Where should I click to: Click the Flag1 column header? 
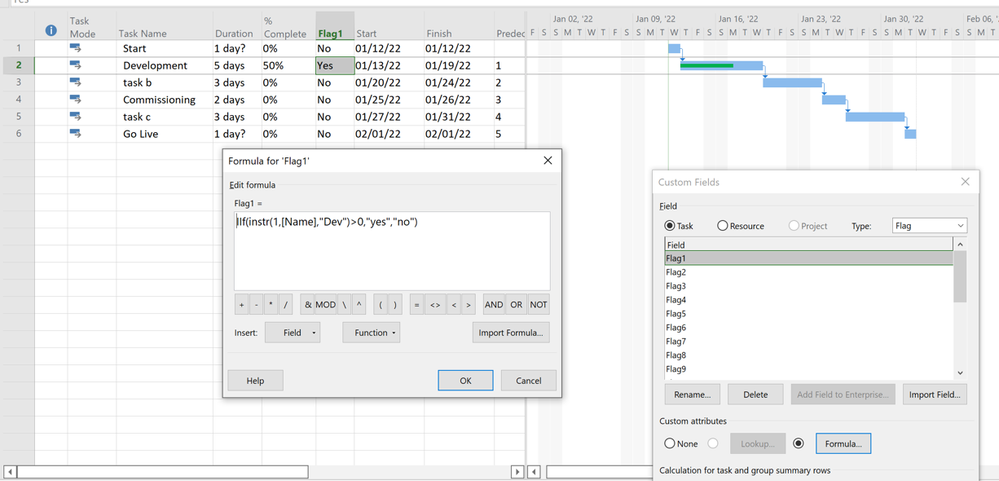tap(334, 27)
